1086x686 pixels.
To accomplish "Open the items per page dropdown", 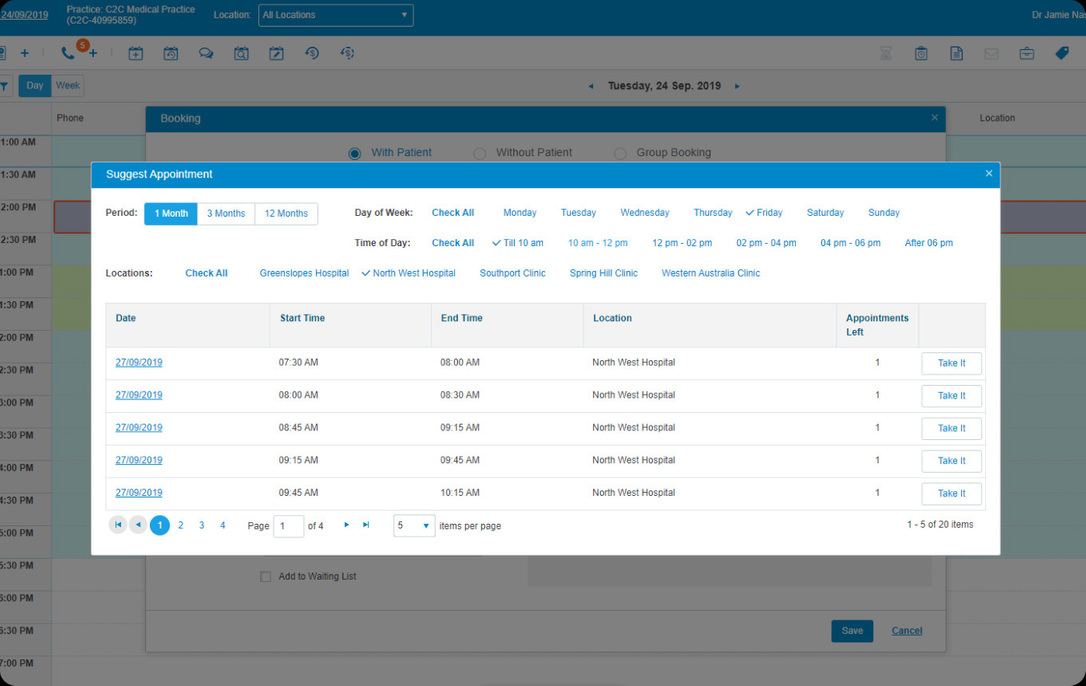I will point(414,525).
